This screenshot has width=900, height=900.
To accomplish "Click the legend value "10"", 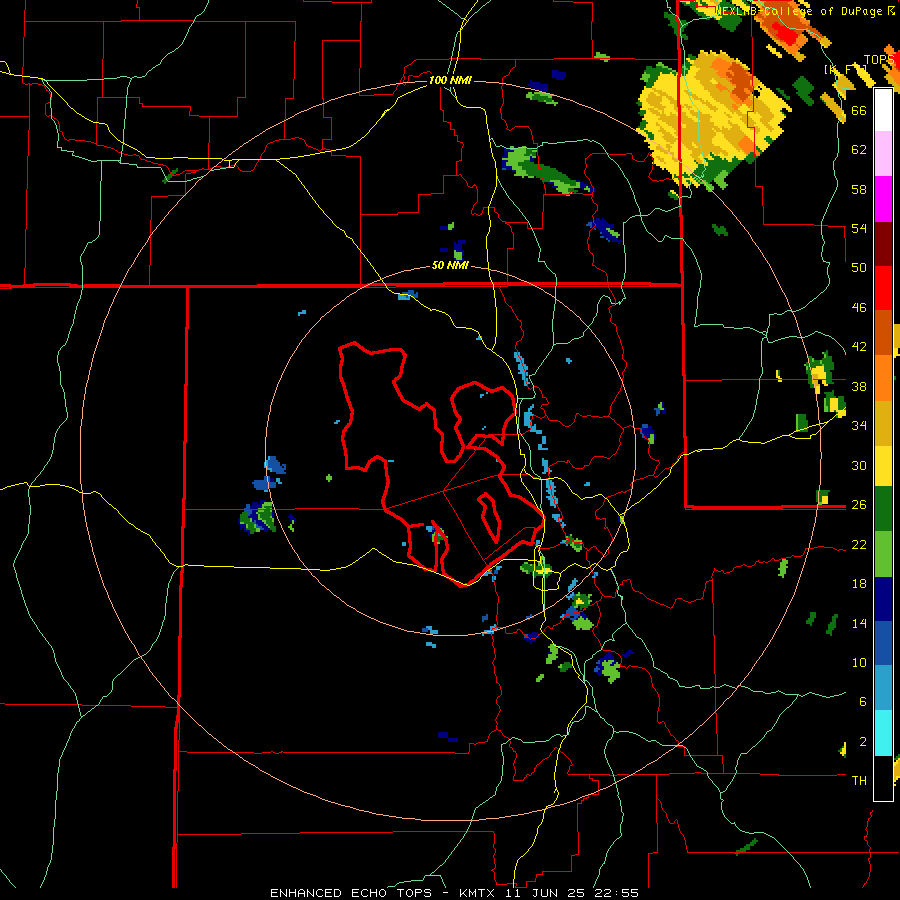I will click(859, 662).
